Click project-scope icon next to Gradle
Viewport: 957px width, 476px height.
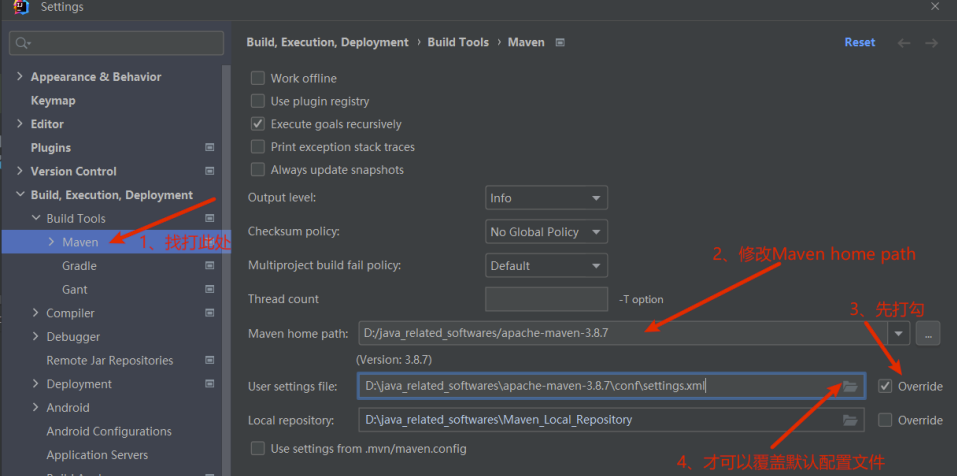pos(209,265)
